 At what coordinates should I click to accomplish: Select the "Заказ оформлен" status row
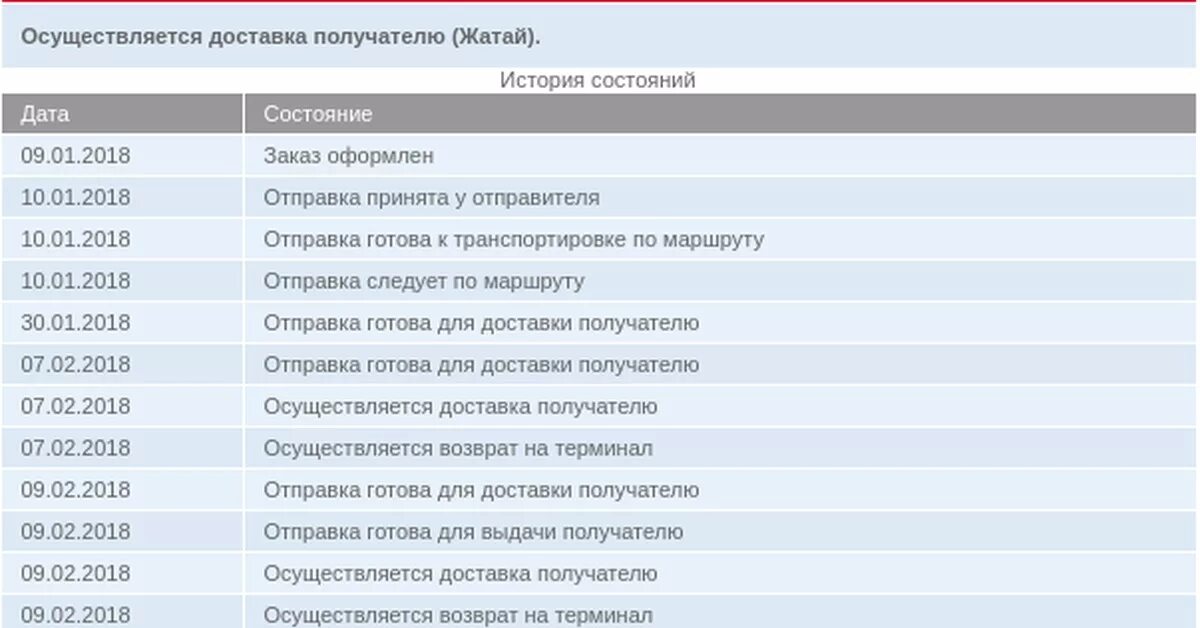[x=600, y=156]
